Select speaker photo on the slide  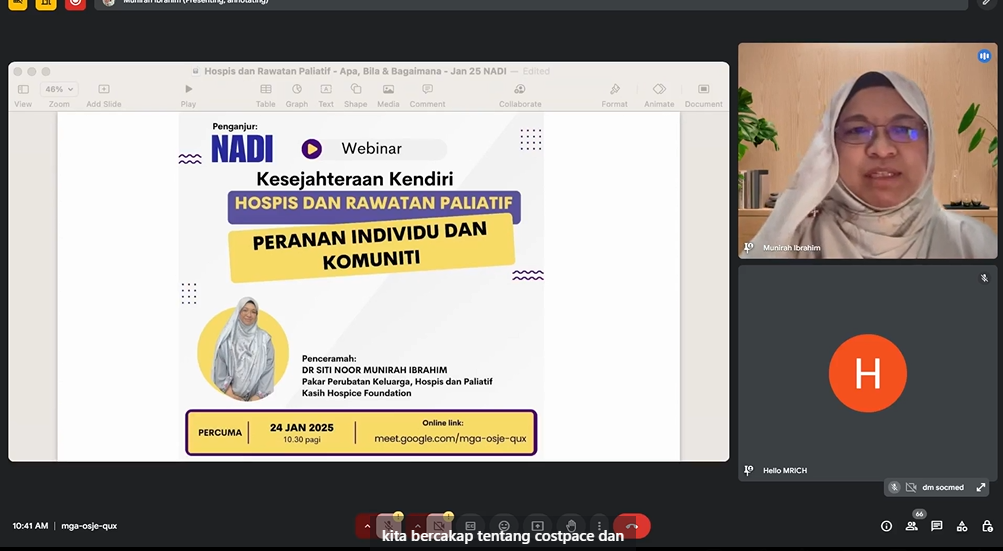[x=243, y=349]
